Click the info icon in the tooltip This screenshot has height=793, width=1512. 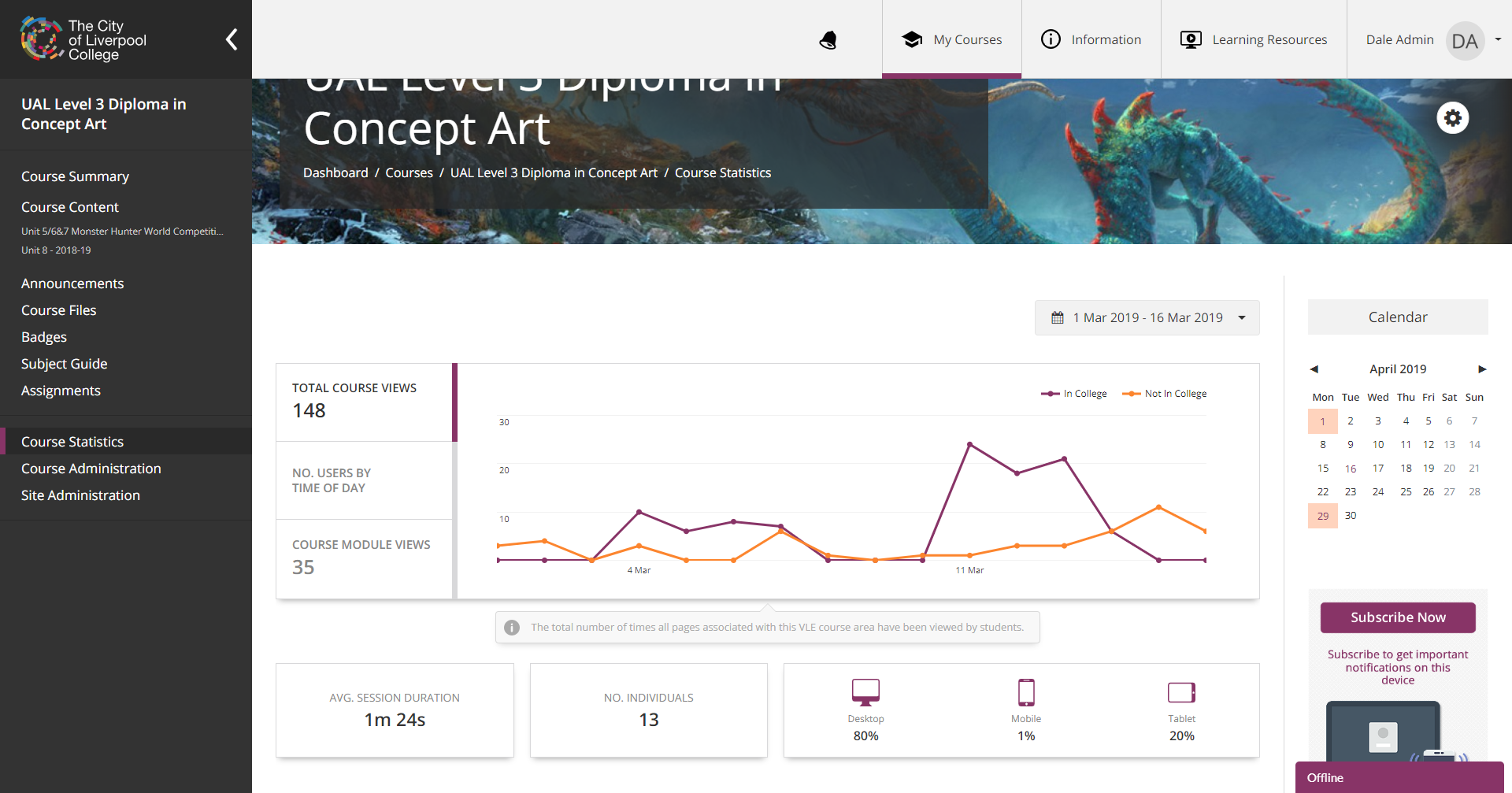coord(512,628)
